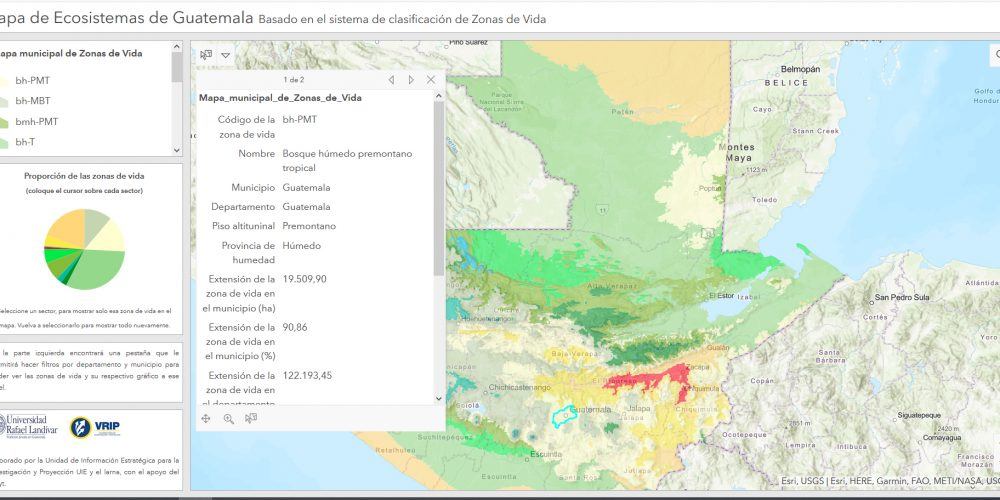Click the bh-MBT legend label
Image resolution: width=1000 pixels, height=500 pixels.
tap(33, 101)
